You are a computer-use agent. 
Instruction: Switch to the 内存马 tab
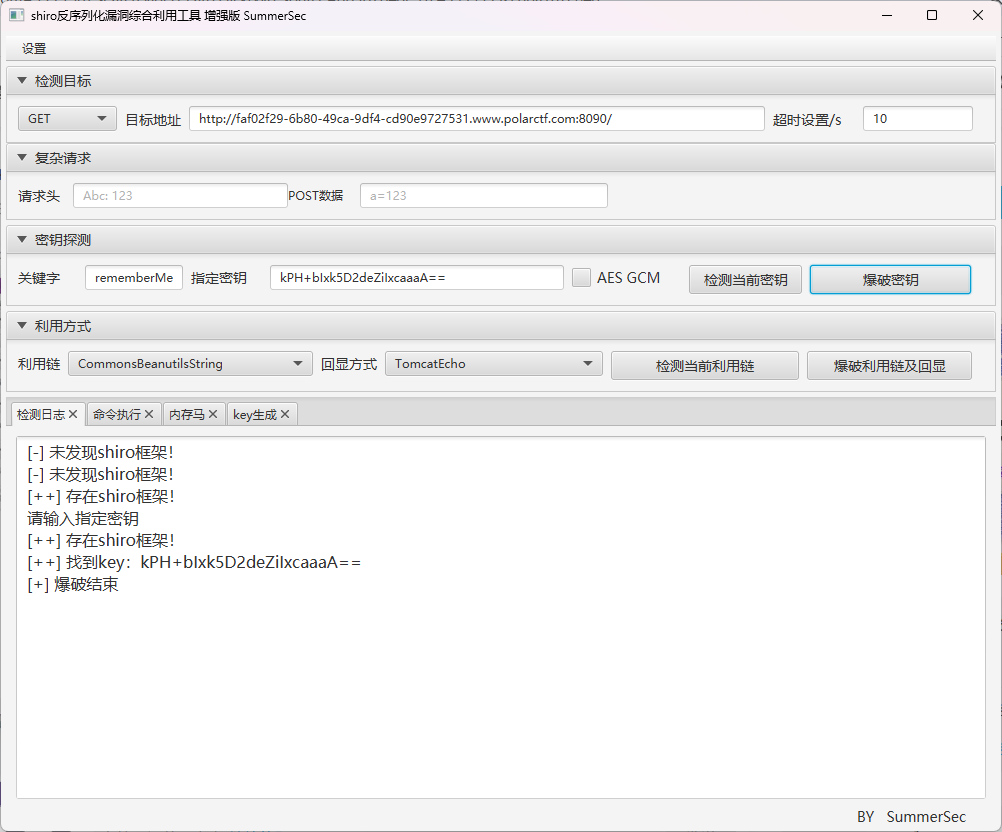(190, 413)
